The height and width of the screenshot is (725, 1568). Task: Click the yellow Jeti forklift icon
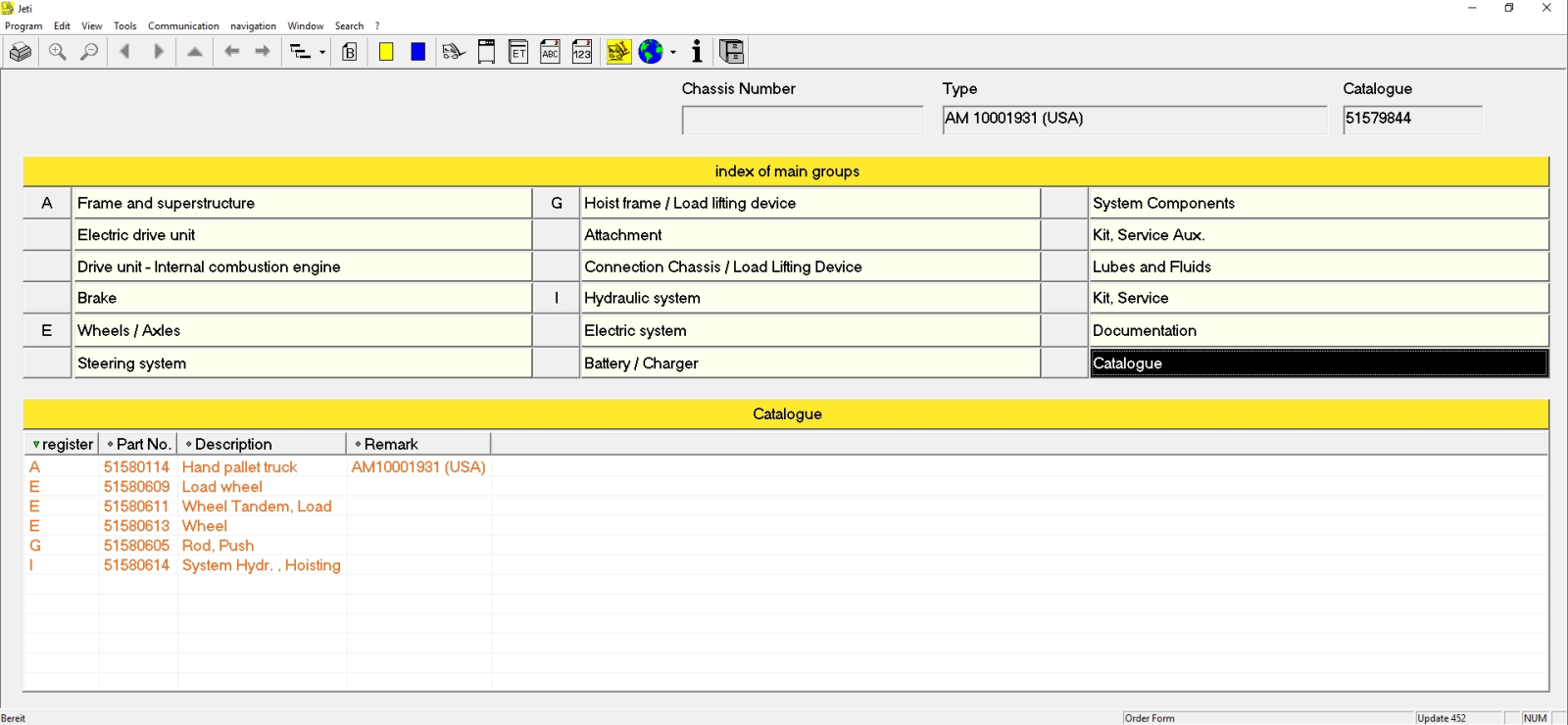[618, 52]
